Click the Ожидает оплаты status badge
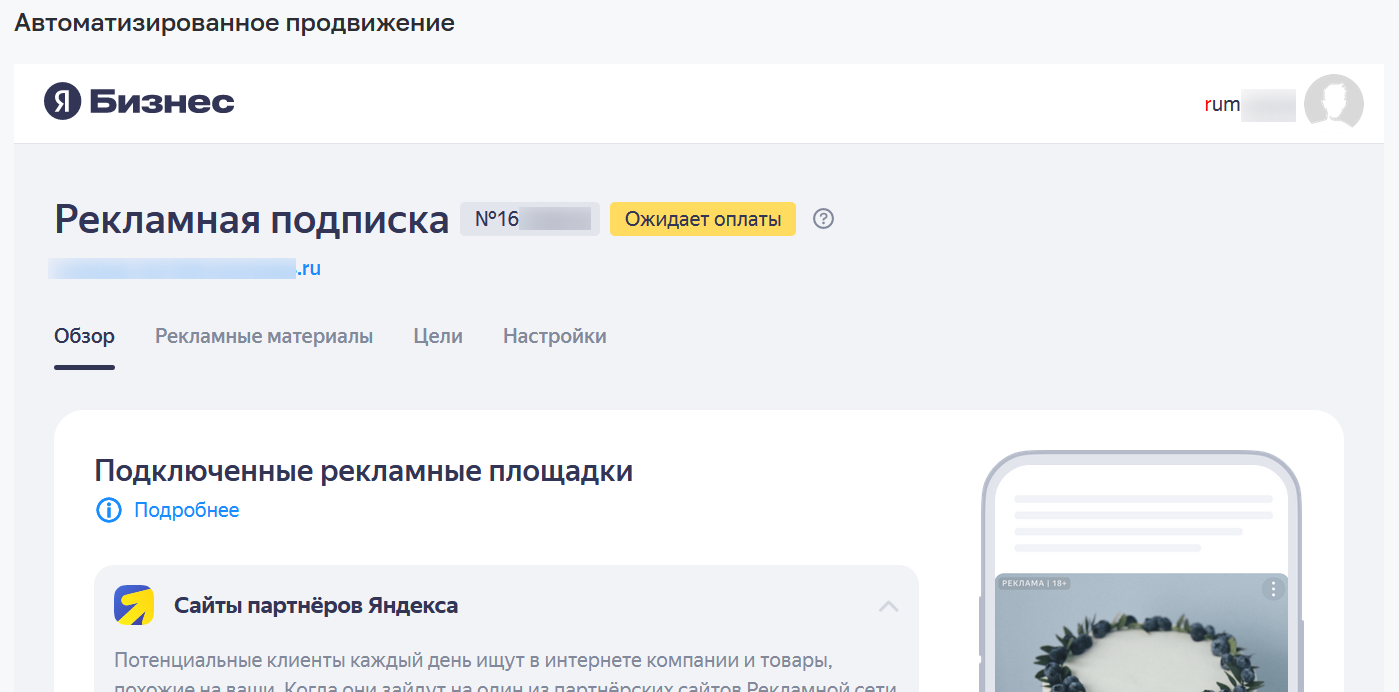This screenshot has width=1399, height=692. point(703,219)
